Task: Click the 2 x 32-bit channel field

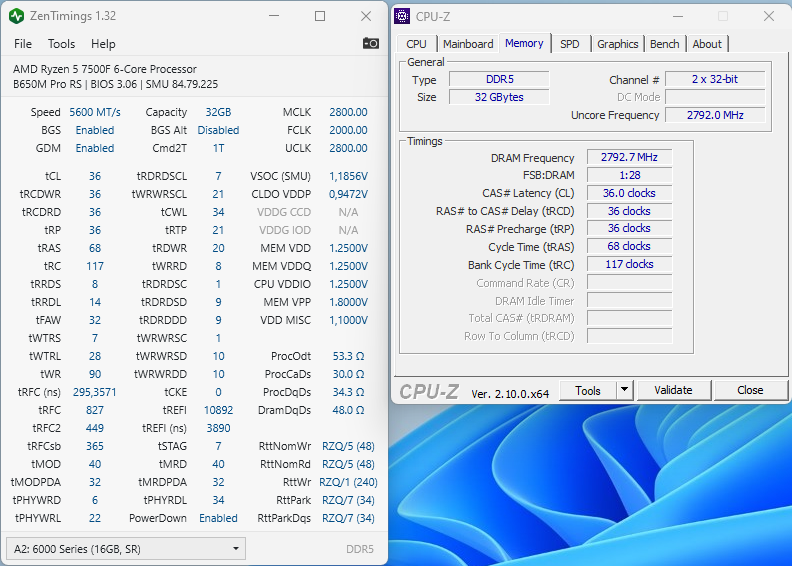Action: click(715, 79)
